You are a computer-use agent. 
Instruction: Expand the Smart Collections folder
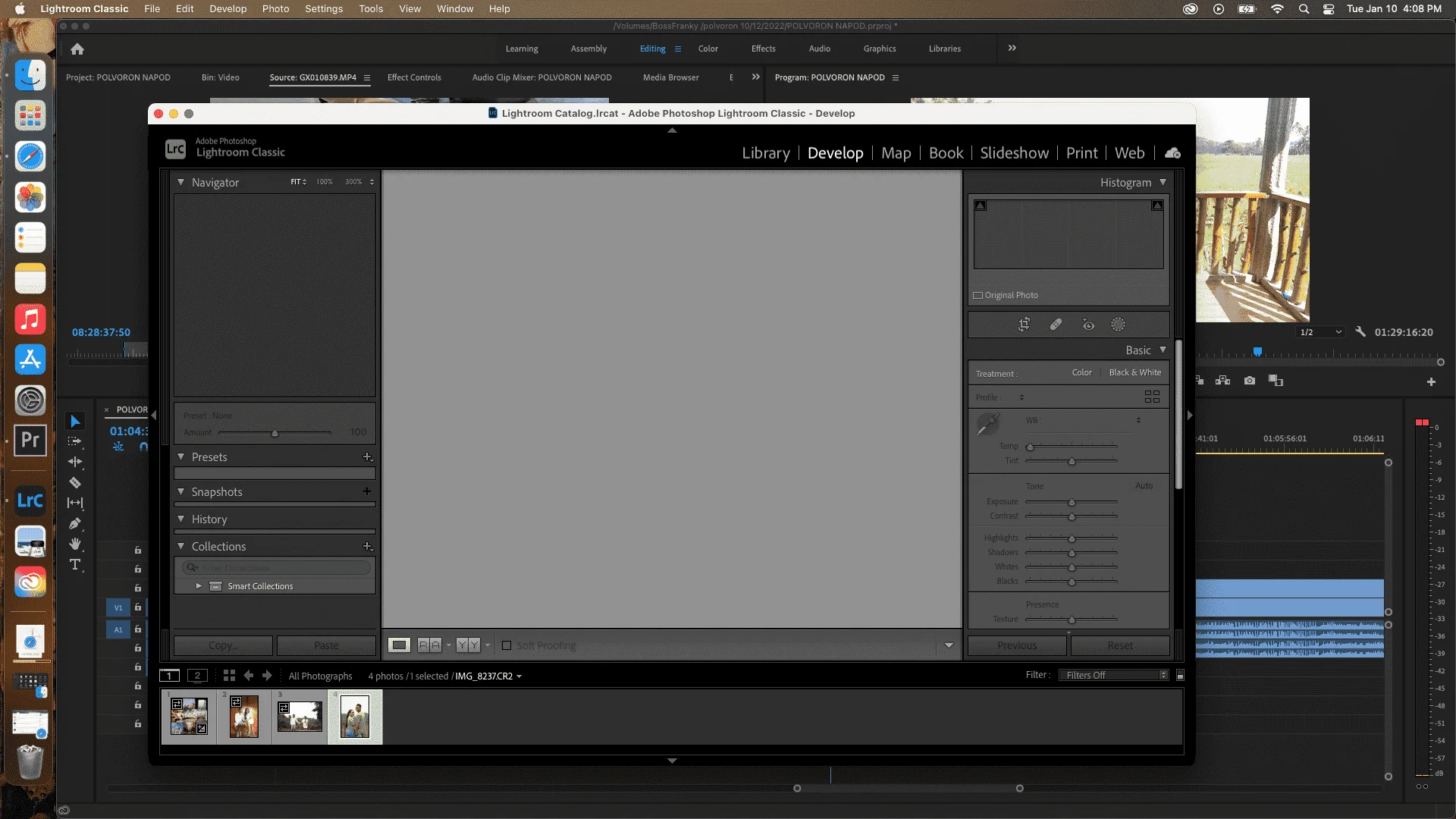(x=199, y=586)
